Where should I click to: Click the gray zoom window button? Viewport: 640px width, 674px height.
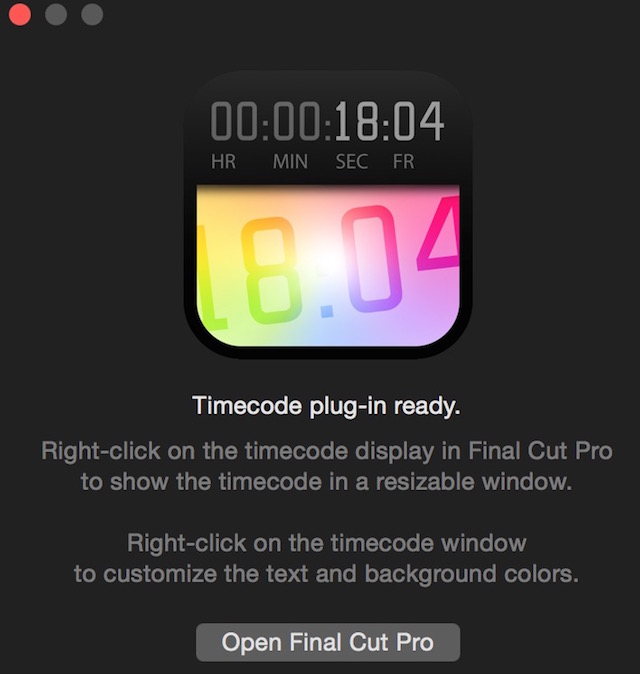pos(92,15)
